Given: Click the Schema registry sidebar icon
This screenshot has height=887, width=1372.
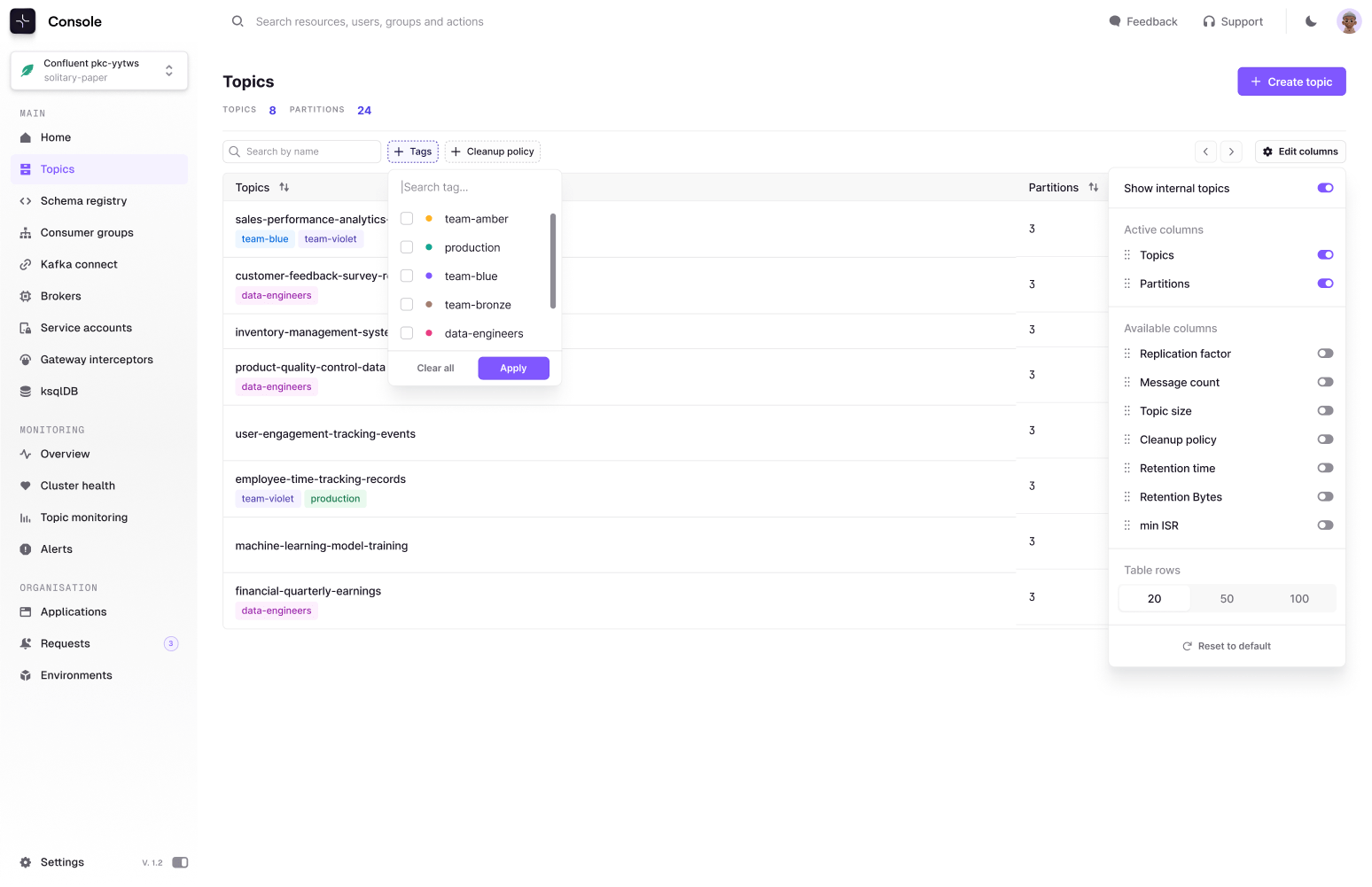Looking at the screenshot, I should pos(26,201).
